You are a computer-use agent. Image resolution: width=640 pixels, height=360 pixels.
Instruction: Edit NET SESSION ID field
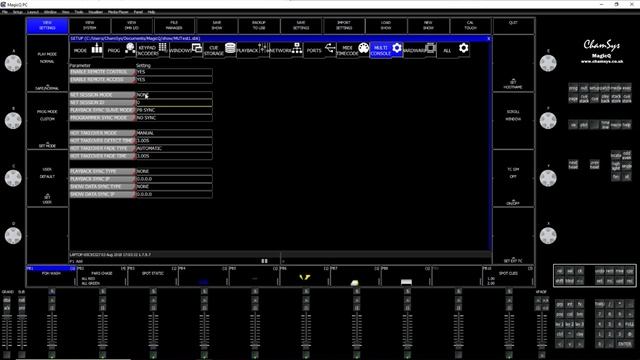click(174, 102)
